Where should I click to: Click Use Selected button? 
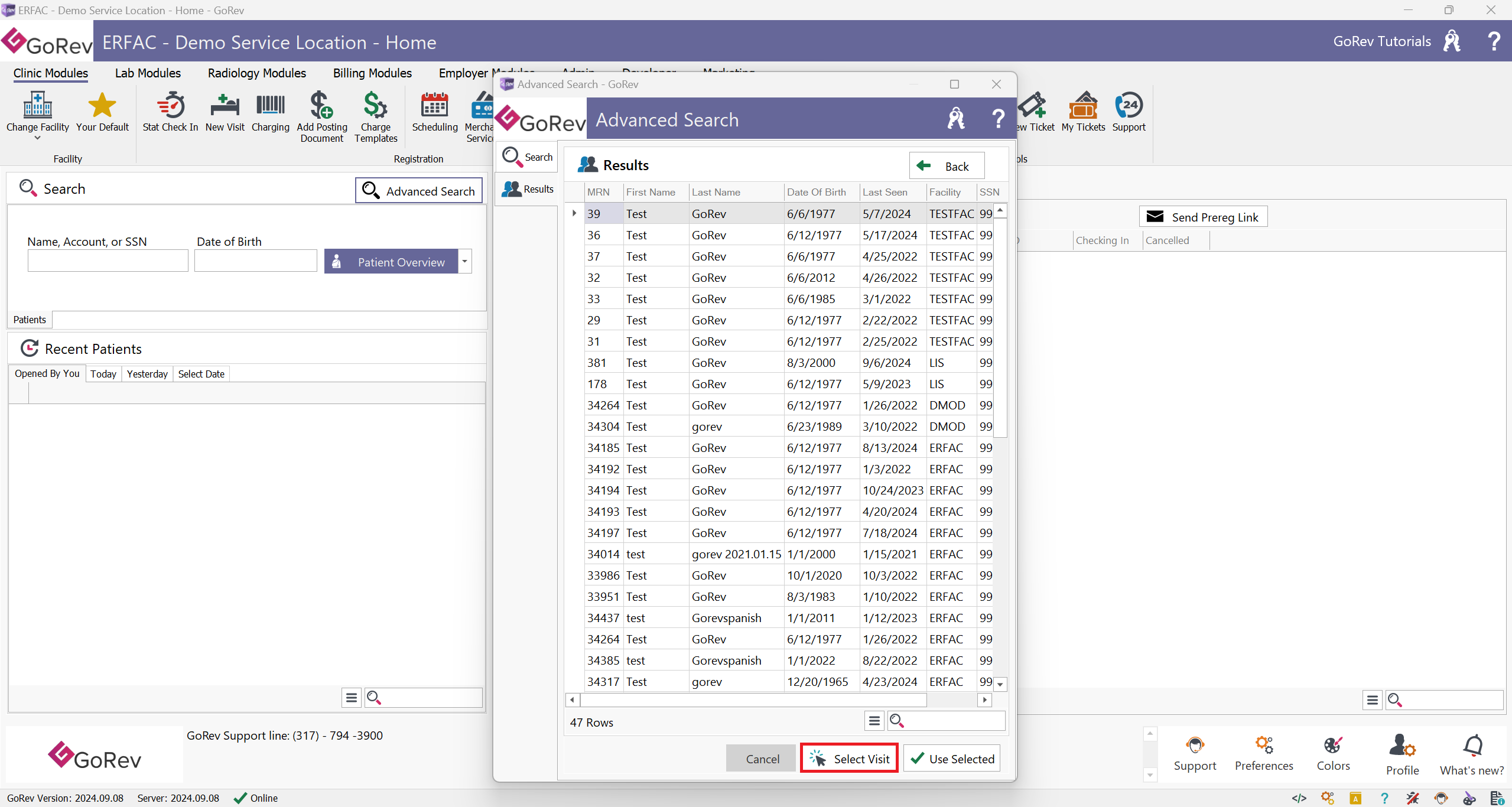[x=952, y=759]
